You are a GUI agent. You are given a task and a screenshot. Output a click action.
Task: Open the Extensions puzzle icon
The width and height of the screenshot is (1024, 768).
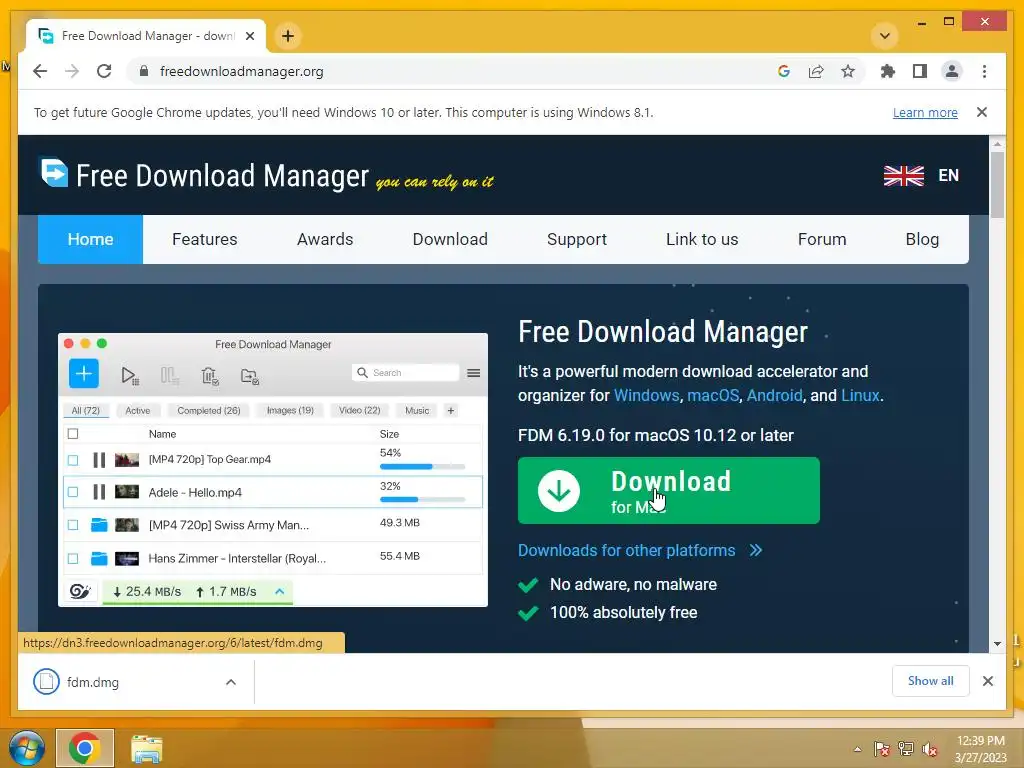point(888,71)
